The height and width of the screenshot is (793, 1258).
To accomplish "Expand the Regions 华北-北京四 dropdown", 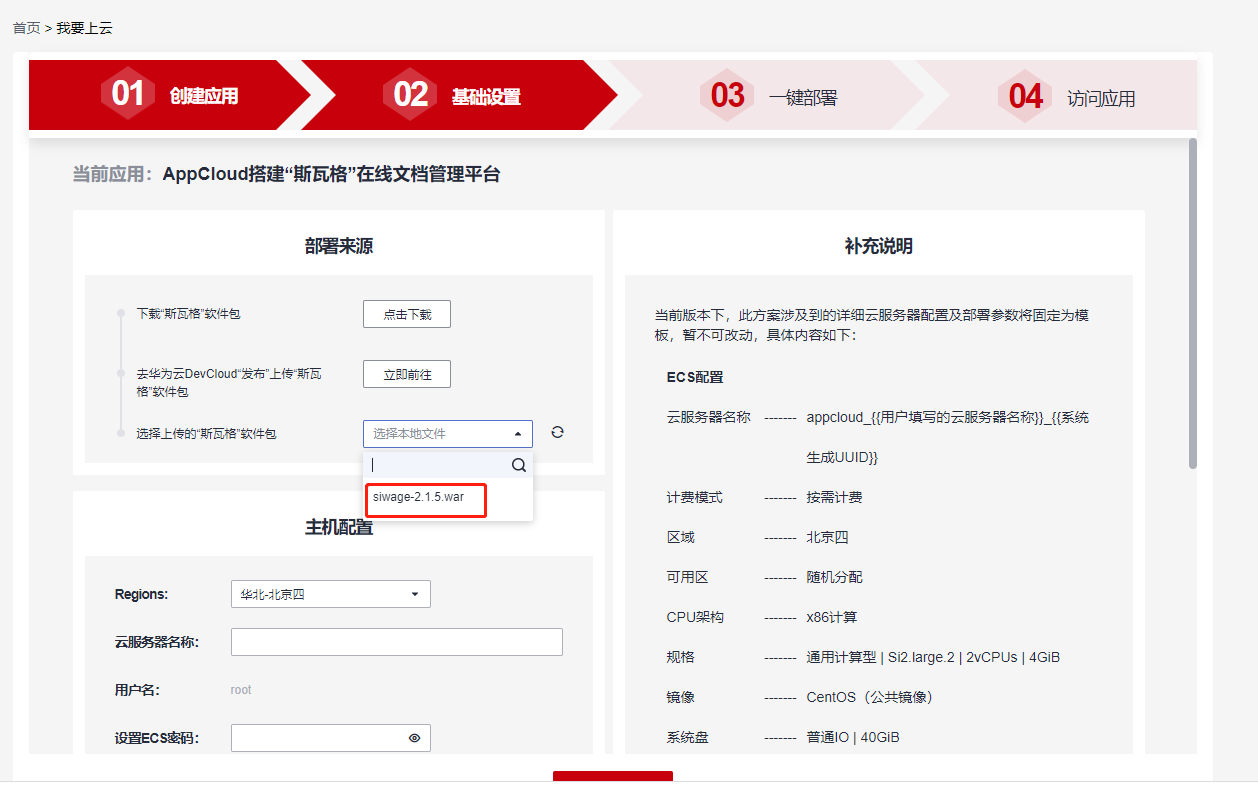I will click(x=331, y=594).
